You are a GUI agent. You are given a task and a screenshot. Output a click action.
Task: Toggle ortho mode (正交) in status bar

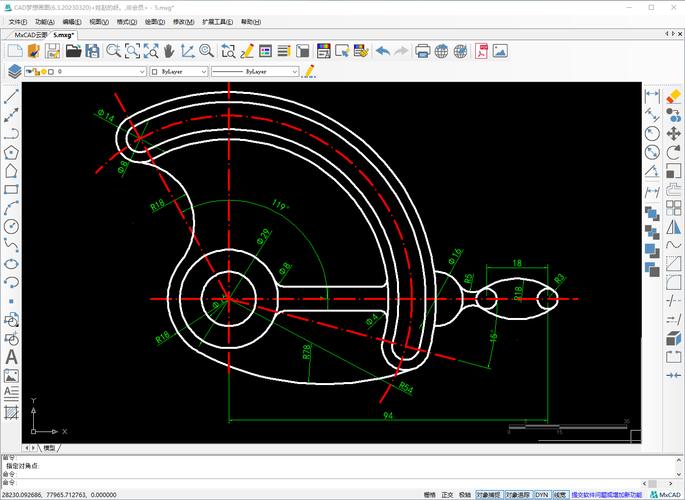(x=447, y=495)
